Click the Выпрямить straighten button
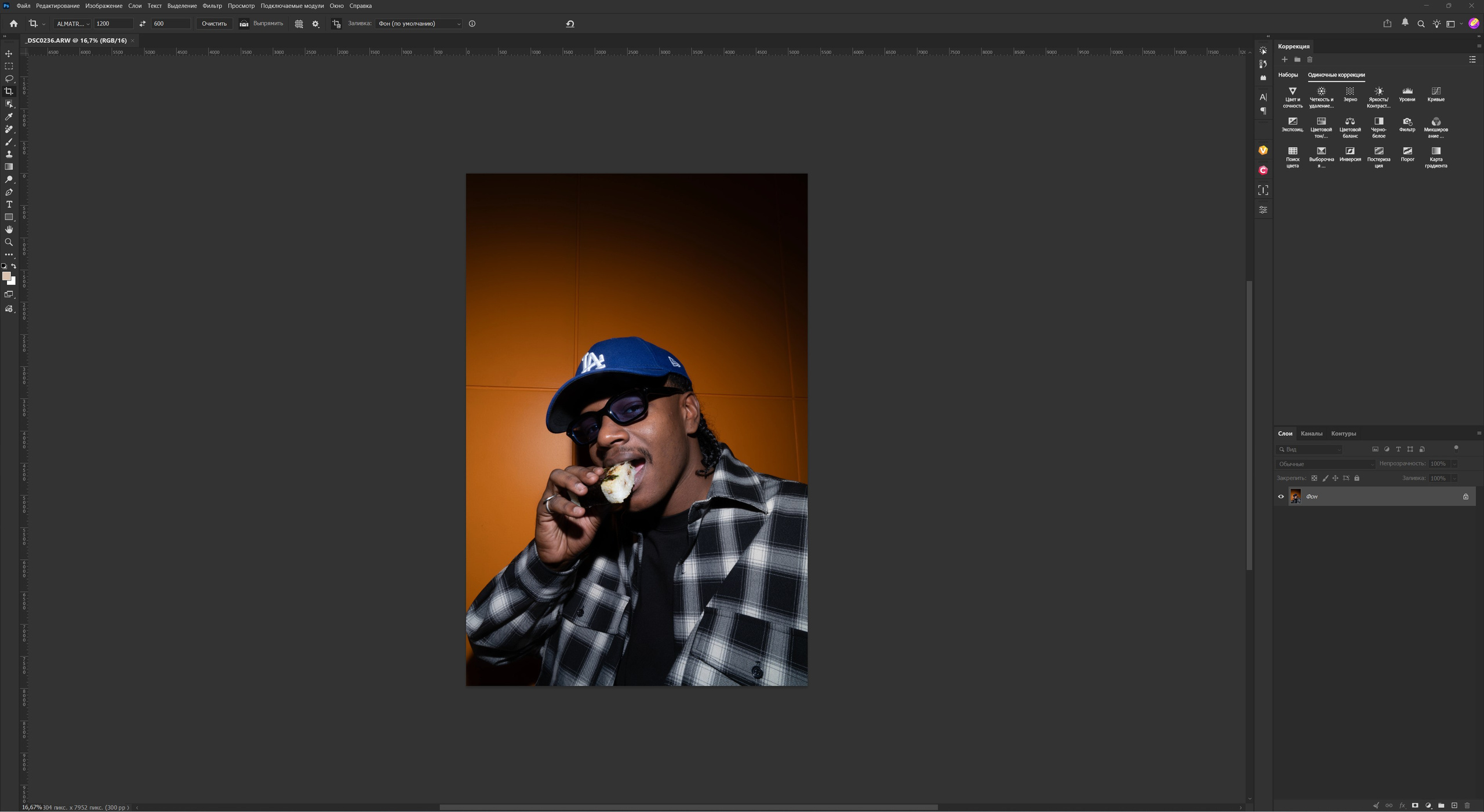Viewport: 1484px width, 812px height. pyautogui.click(x=261, y=24)
